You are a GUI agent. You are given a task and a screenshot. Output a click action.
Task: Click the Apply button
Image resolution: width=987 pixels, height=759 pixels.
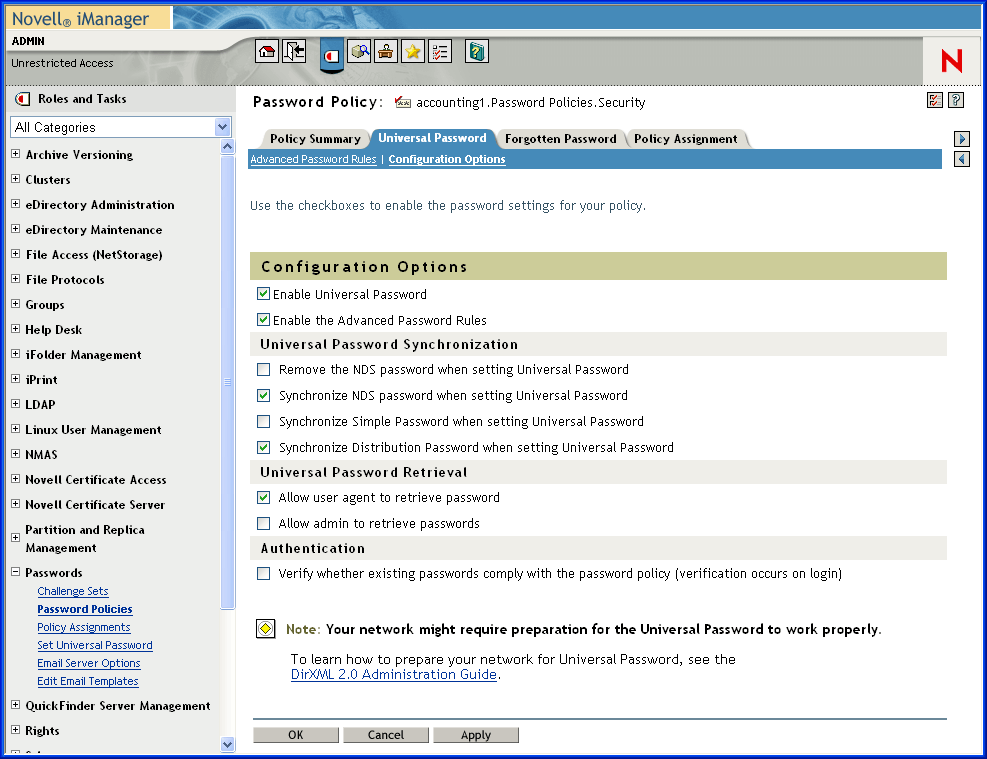point(476,734)
